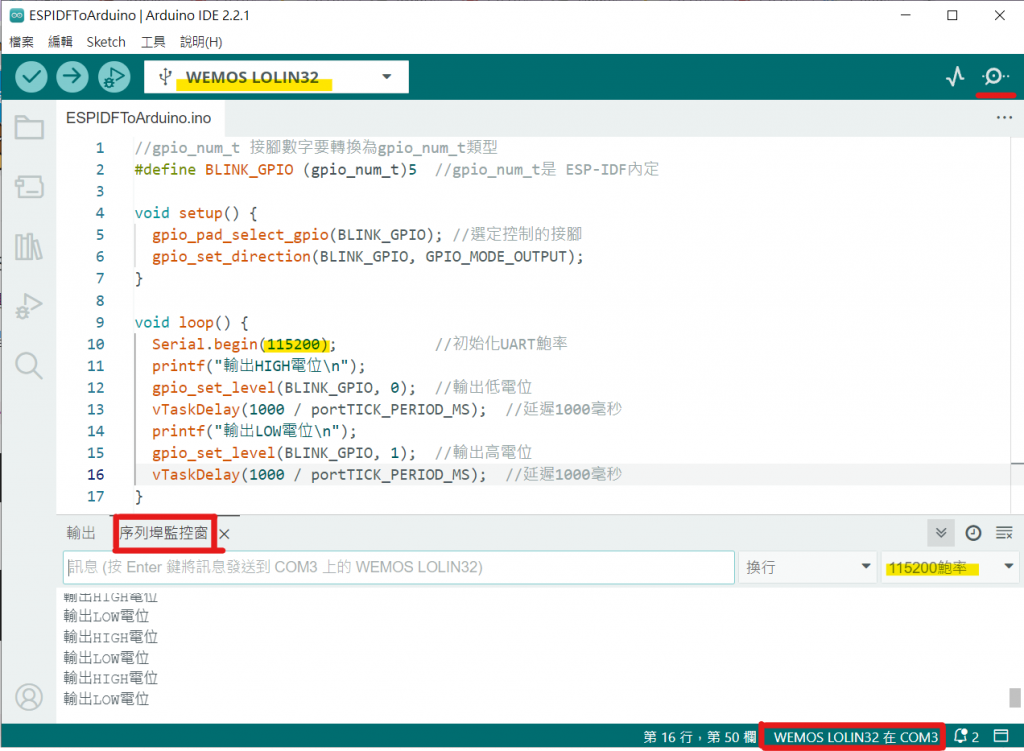Click line number 17 in the gutter
This screenshot has width=1024, height=751.
click(95, 496)
